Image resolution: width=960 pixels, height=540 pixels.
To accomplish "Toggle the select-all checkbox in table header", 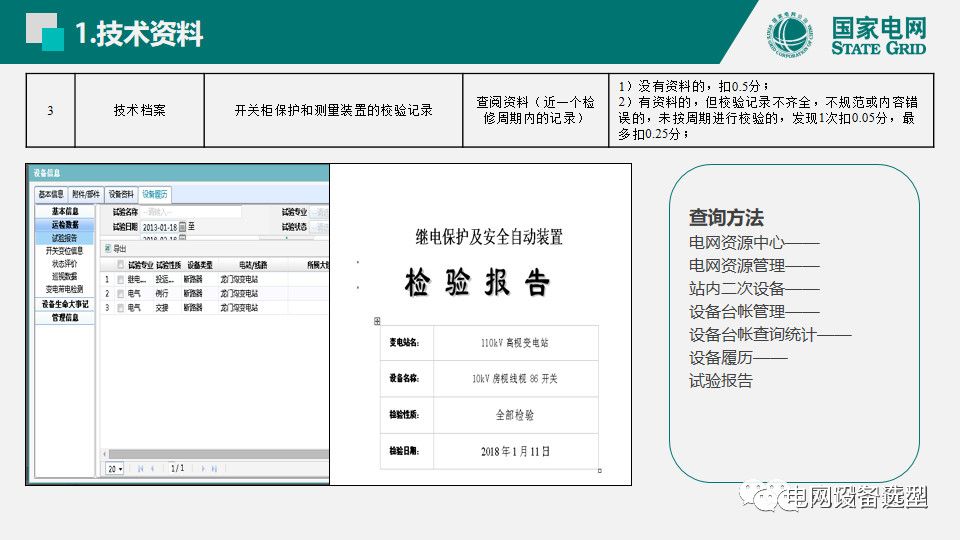I will pos(120,265).
